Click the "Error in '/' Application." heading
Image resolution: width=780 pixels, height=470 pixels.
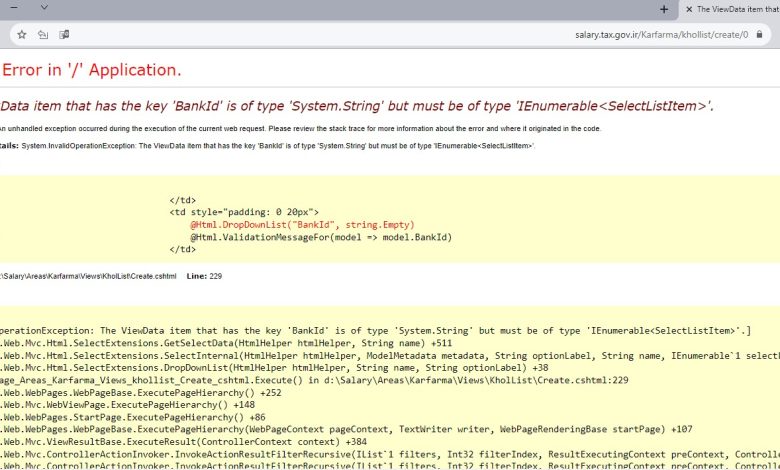coord(92,70)
